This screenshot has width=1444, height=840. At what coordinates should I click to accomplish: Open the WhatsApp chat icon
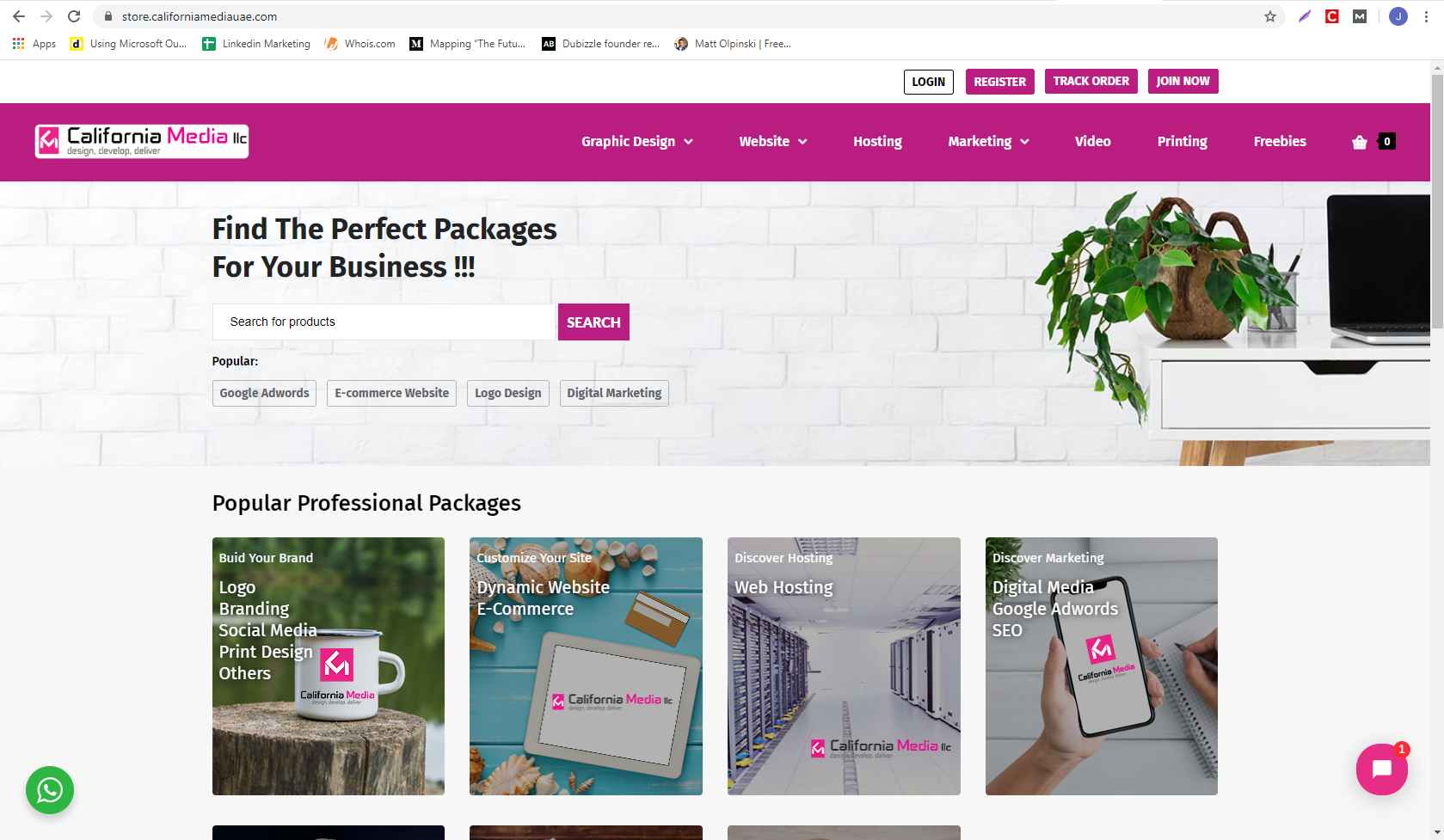(x=50, y=790)
